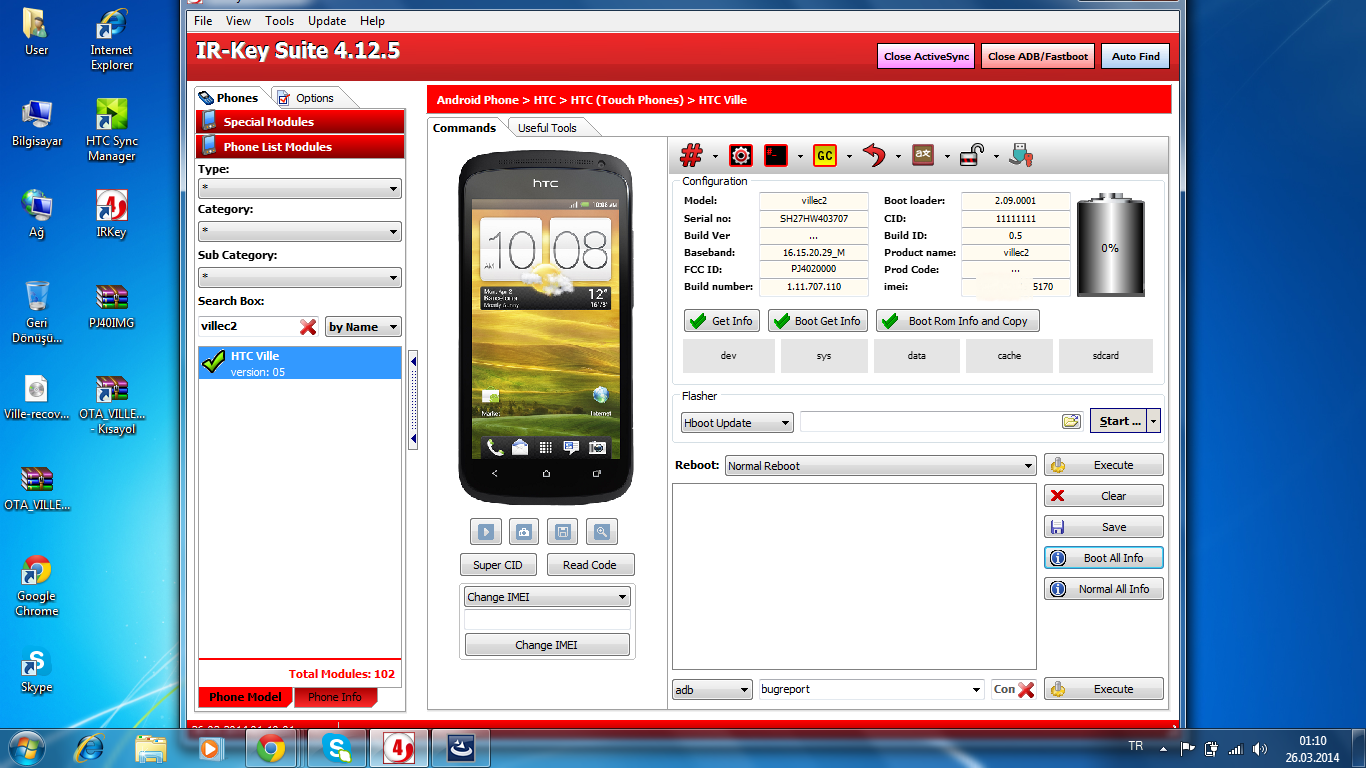Open the Update menu
The width and height of the screenshot is (1366, 768).
coord(327,20)
